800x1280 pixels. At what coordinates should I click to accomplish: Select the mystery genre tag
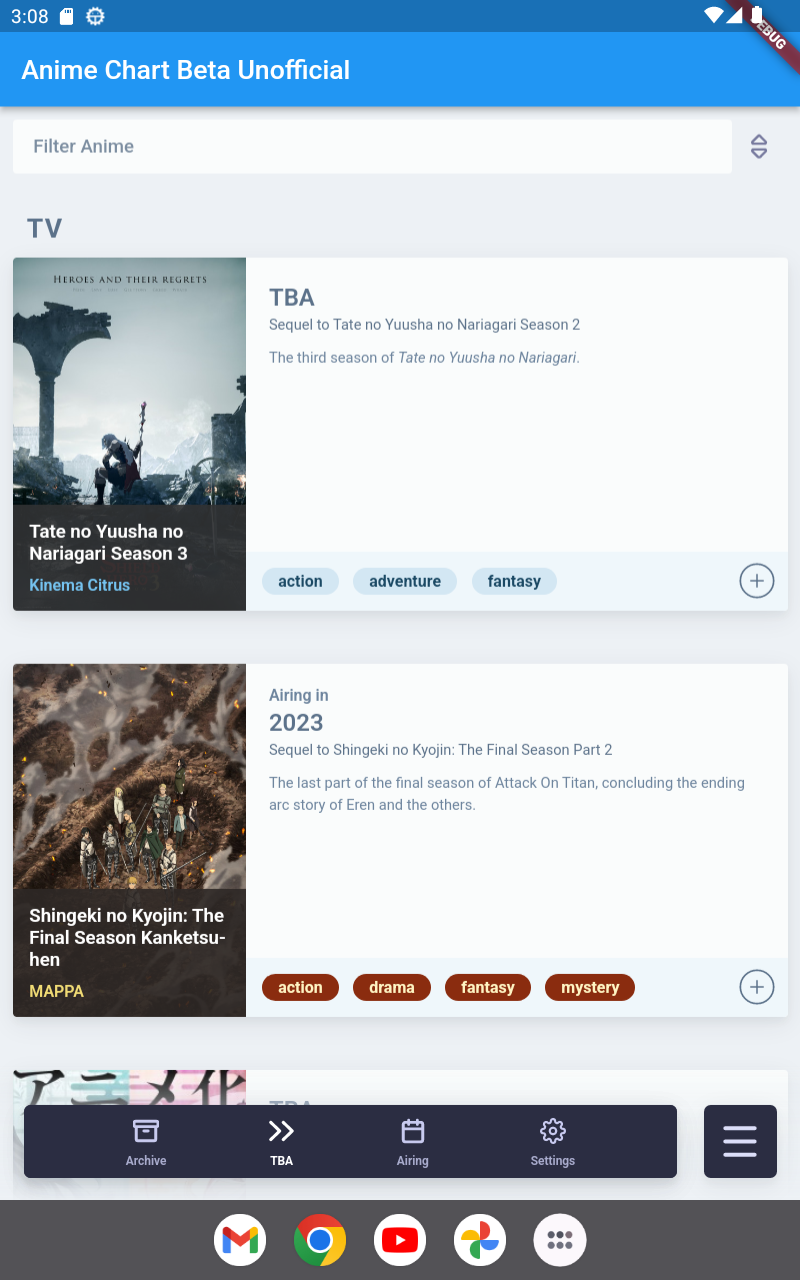(590, 987)
